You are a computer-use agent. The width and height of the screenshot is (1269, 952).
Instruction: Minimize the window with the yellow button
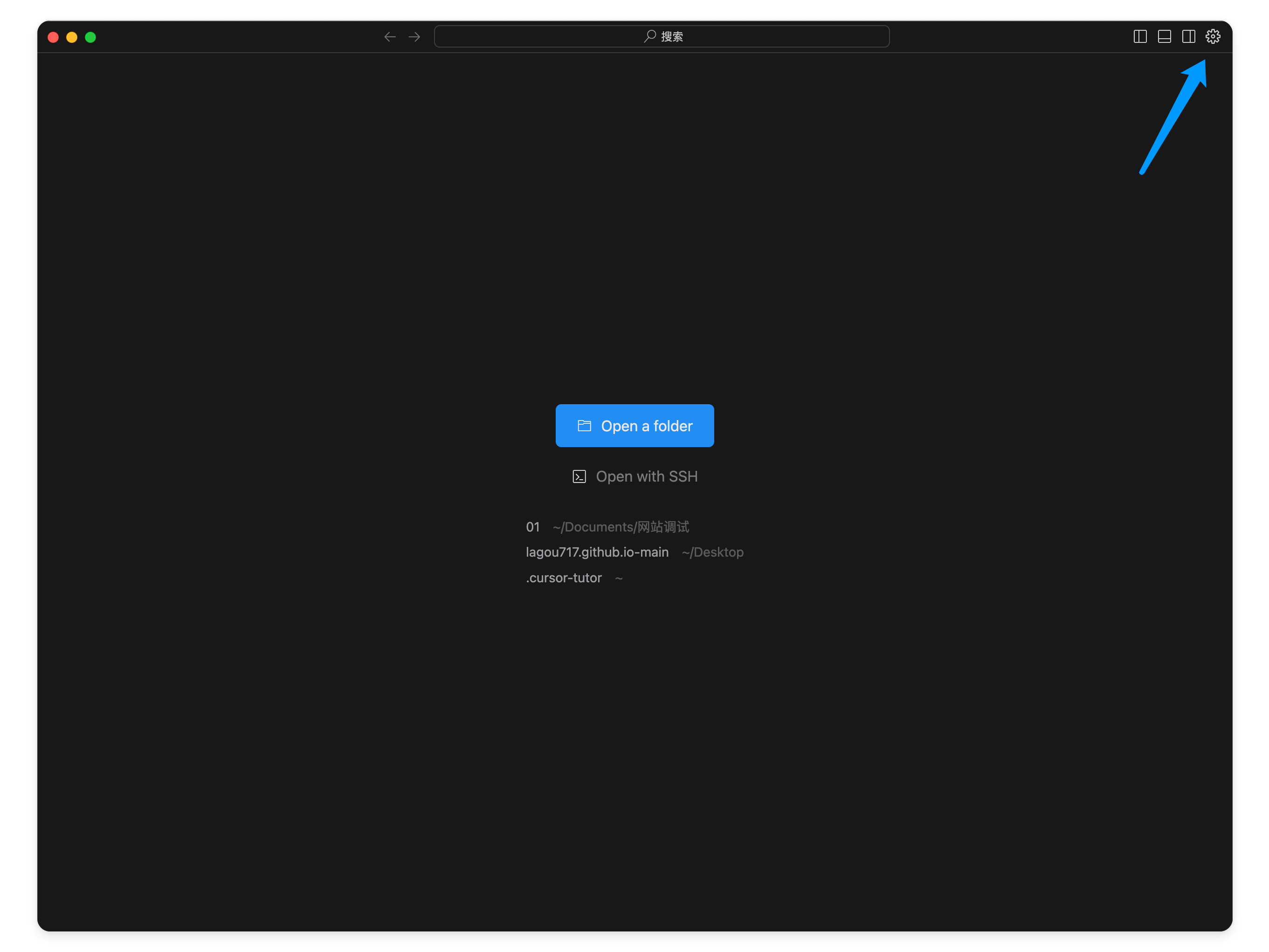[72, 37]
